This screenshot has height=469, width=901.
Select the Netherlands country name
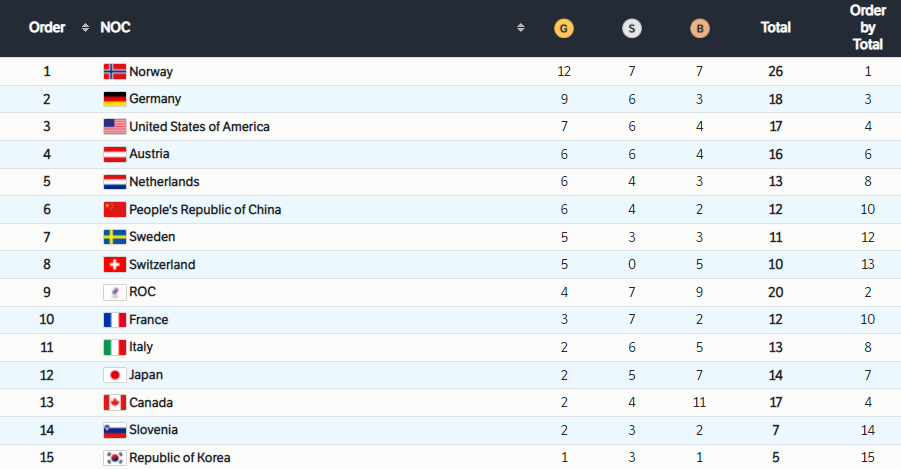[x=164, y=182]
